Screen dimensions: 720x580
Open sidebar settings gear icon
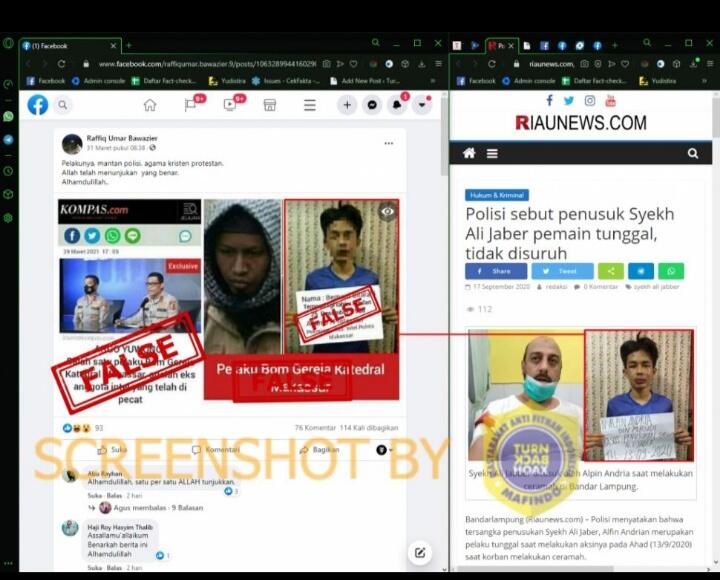8,218
